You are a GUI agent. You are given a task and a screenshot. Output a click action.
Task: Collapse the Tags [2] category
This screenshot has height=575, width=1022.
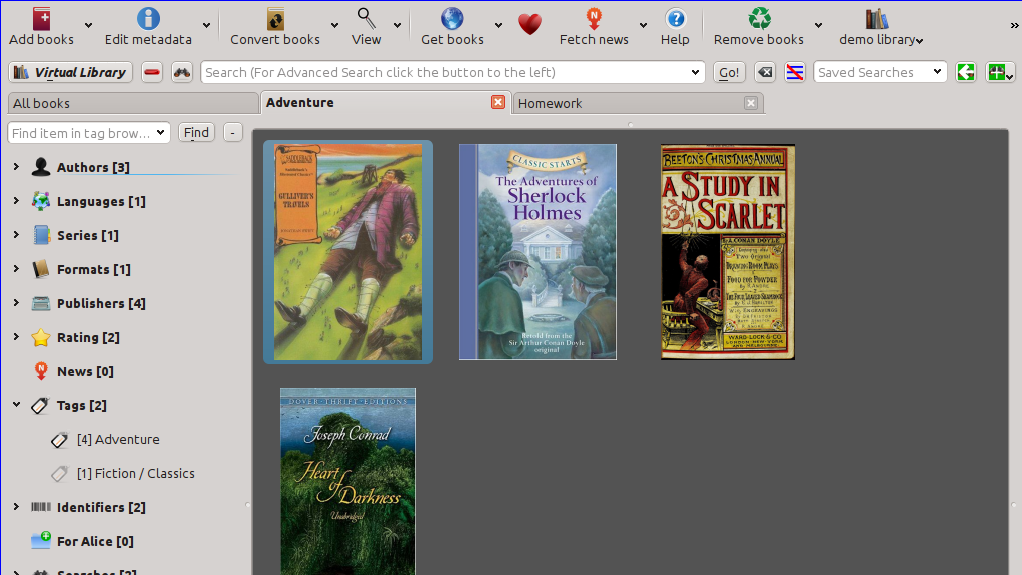click(x=16, y=405)
